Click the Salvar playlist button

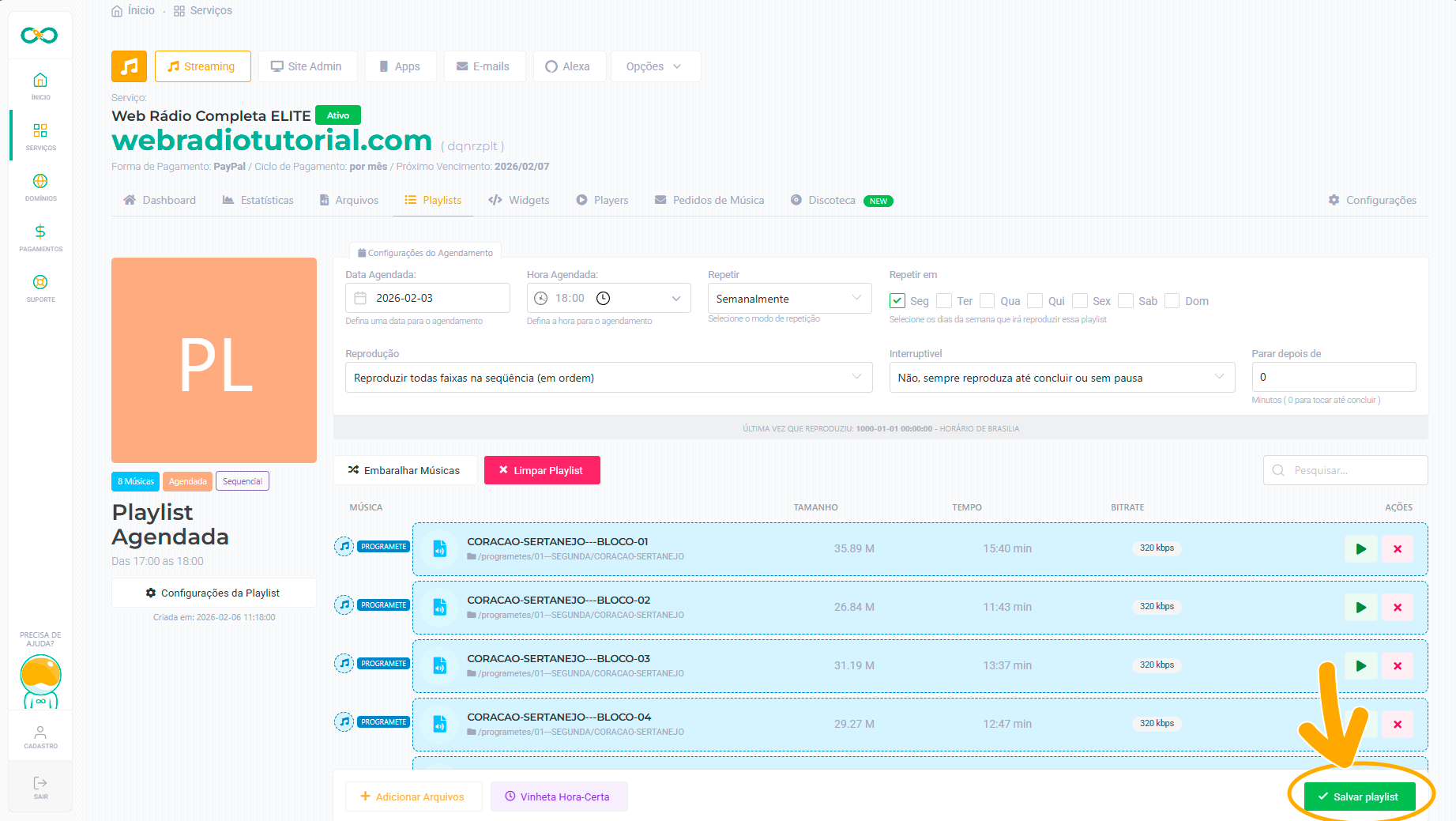tap(1359, 797)
